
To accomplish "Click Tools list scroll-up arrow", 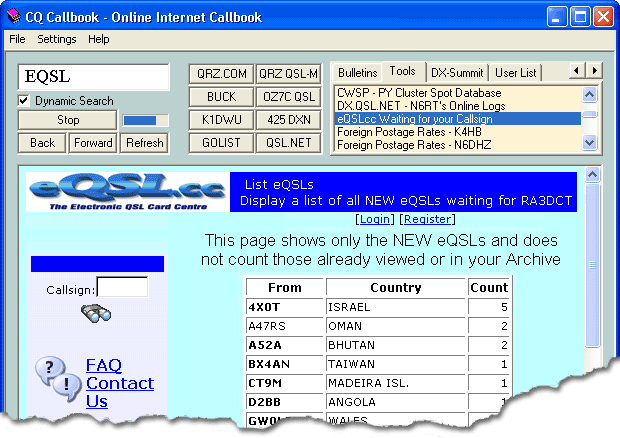I will click(x=589, y=94).
